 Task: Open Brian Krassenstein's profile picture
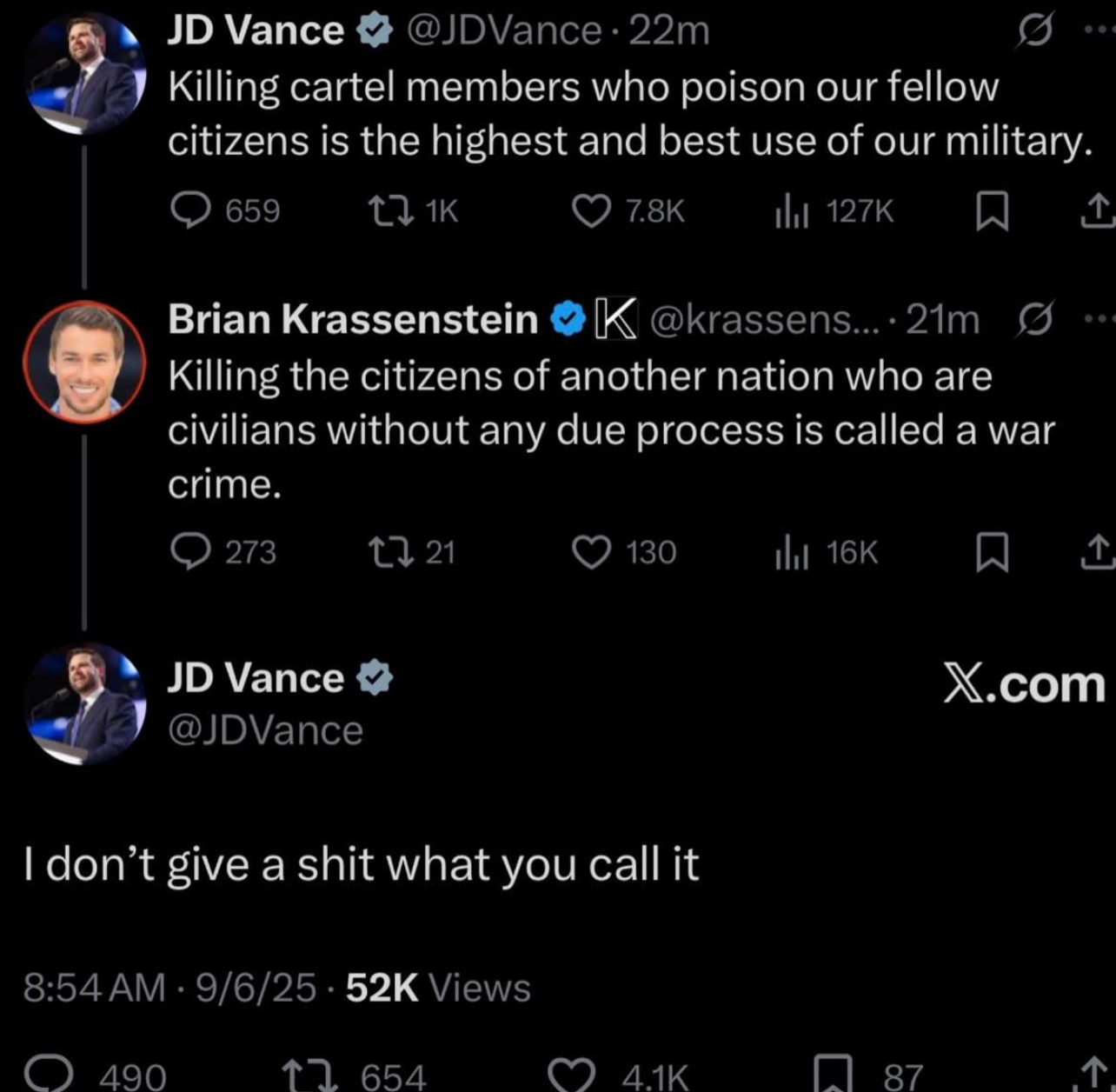[x=84, y=361]
